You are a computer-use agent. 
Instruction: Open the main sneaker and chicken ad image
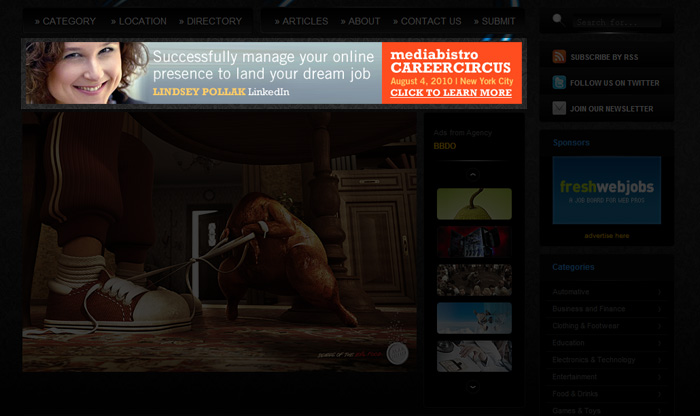[x=219, y=242]
